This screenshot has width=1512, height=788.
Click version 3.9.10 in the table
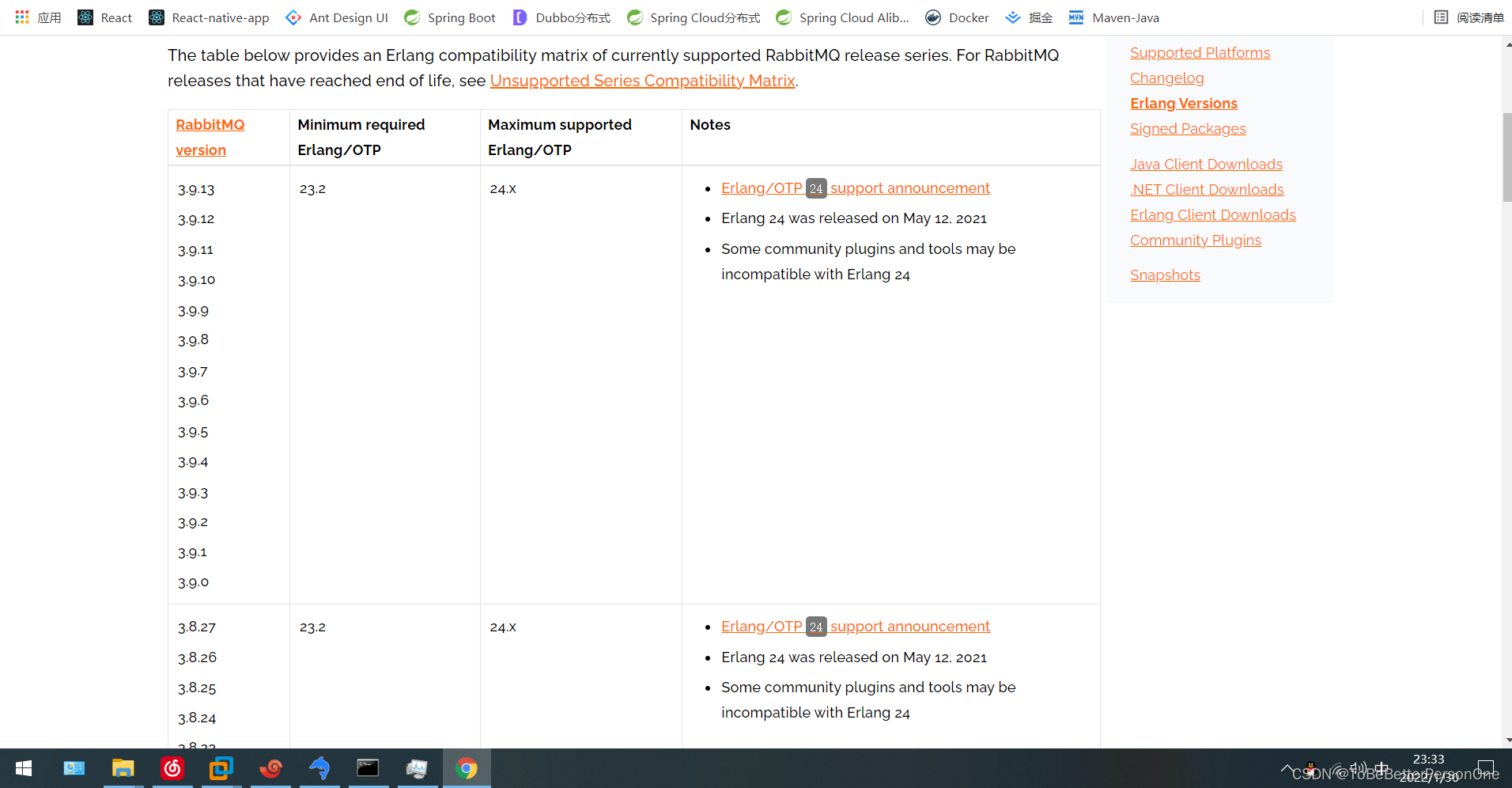[196, 280]
